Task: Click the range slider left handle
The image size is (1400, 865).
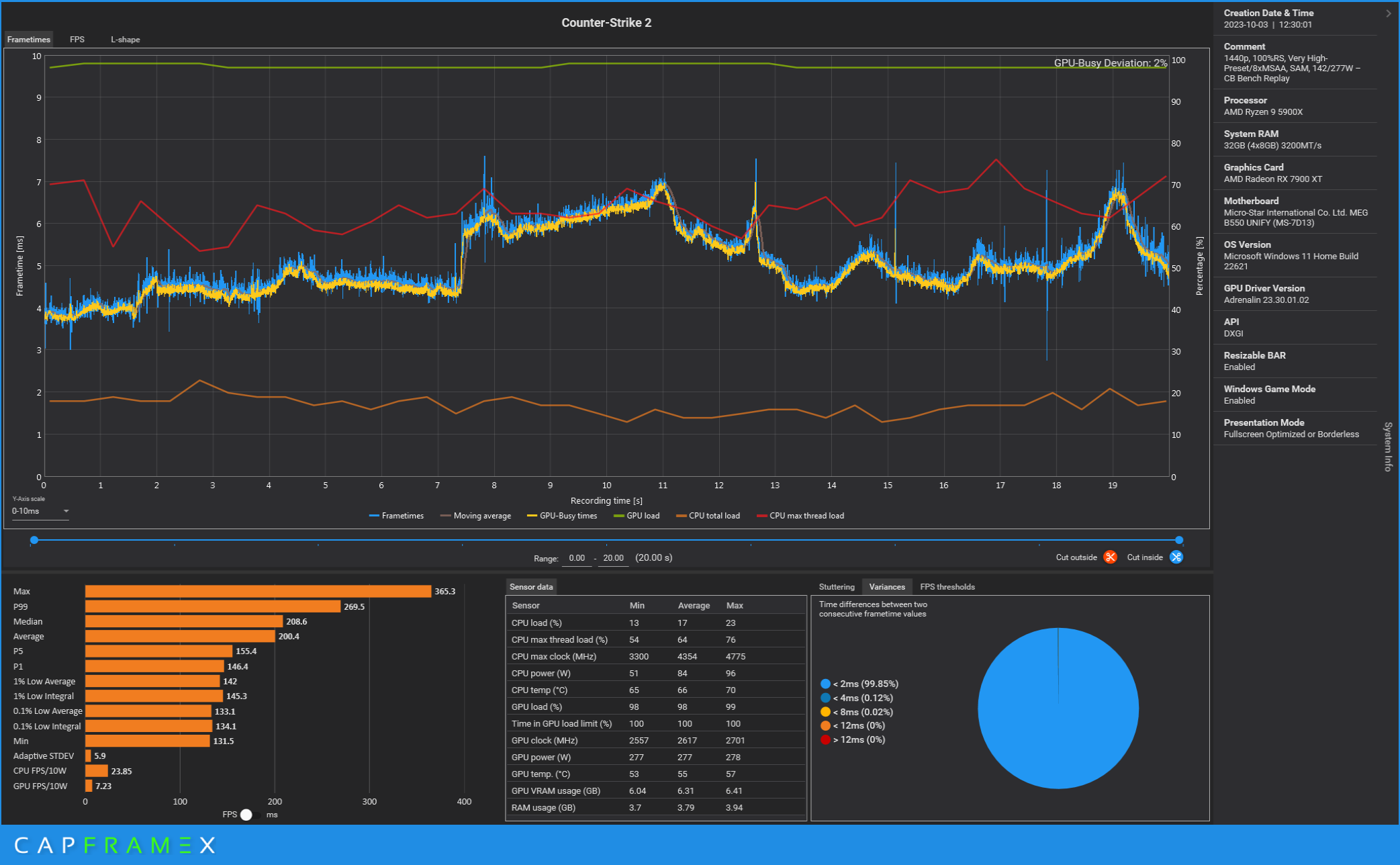Action: 34,540
